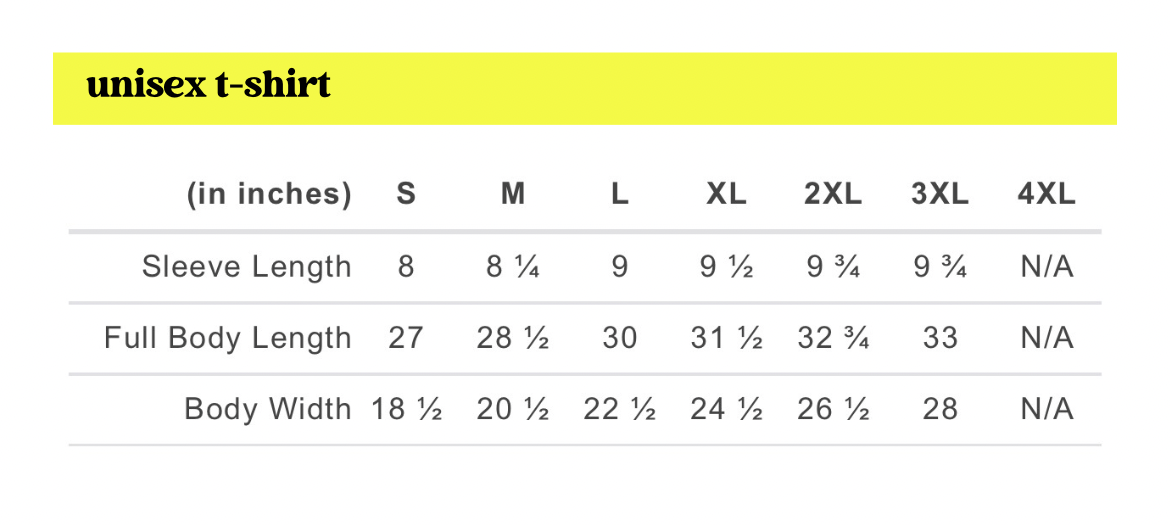Click the body width value for 3XL
The image size is (1170, 525).
[x=940, y=409]
